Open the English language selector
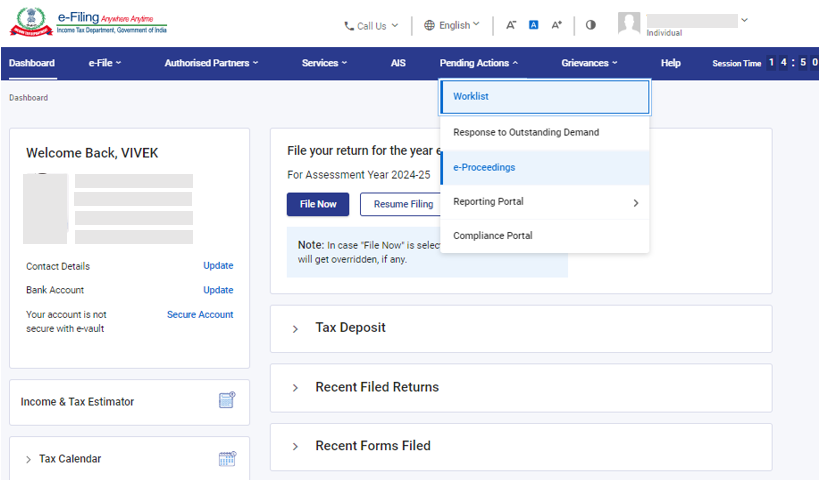Viewport: 826px width, 483px height. pos(452,25)
